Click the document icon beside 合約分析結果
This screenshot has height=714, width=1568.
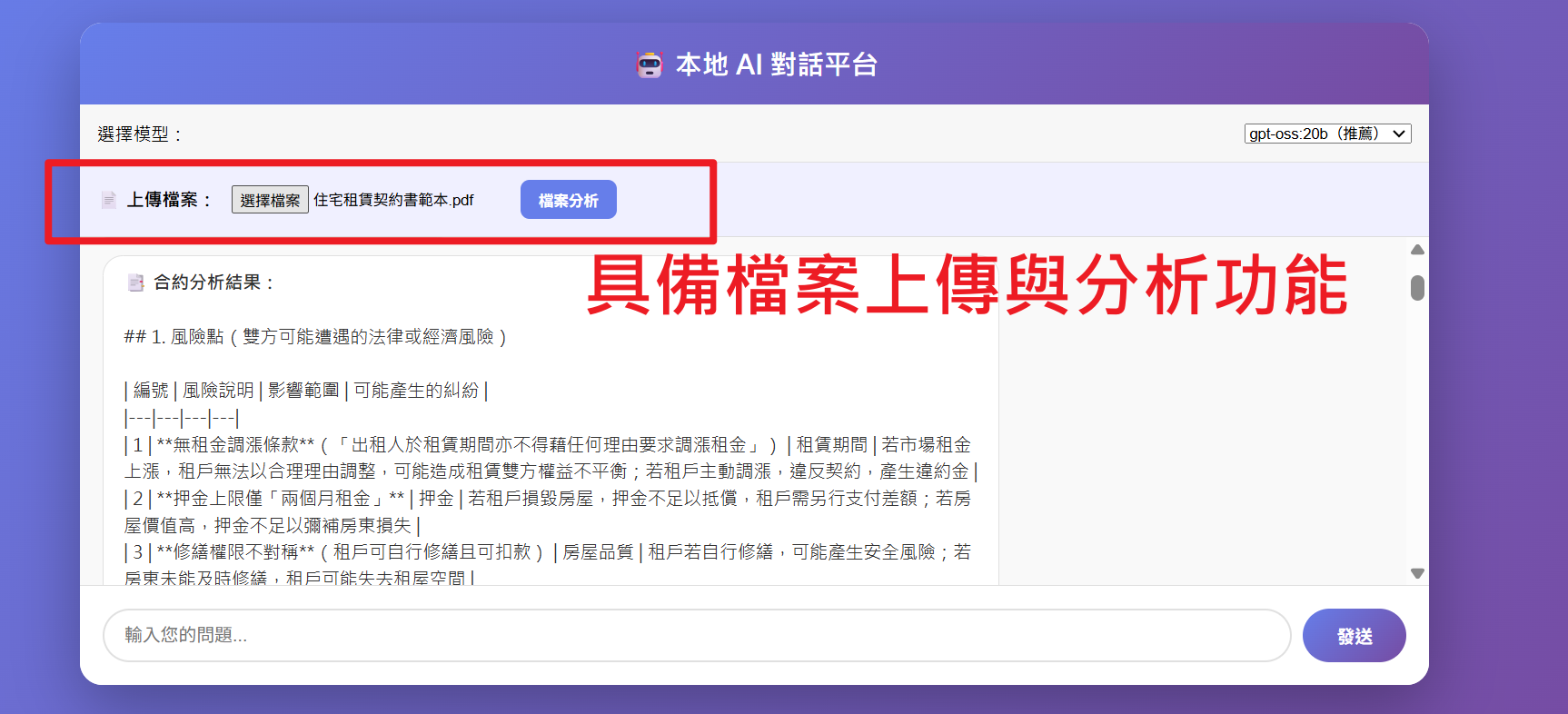(x=135, y=283)
